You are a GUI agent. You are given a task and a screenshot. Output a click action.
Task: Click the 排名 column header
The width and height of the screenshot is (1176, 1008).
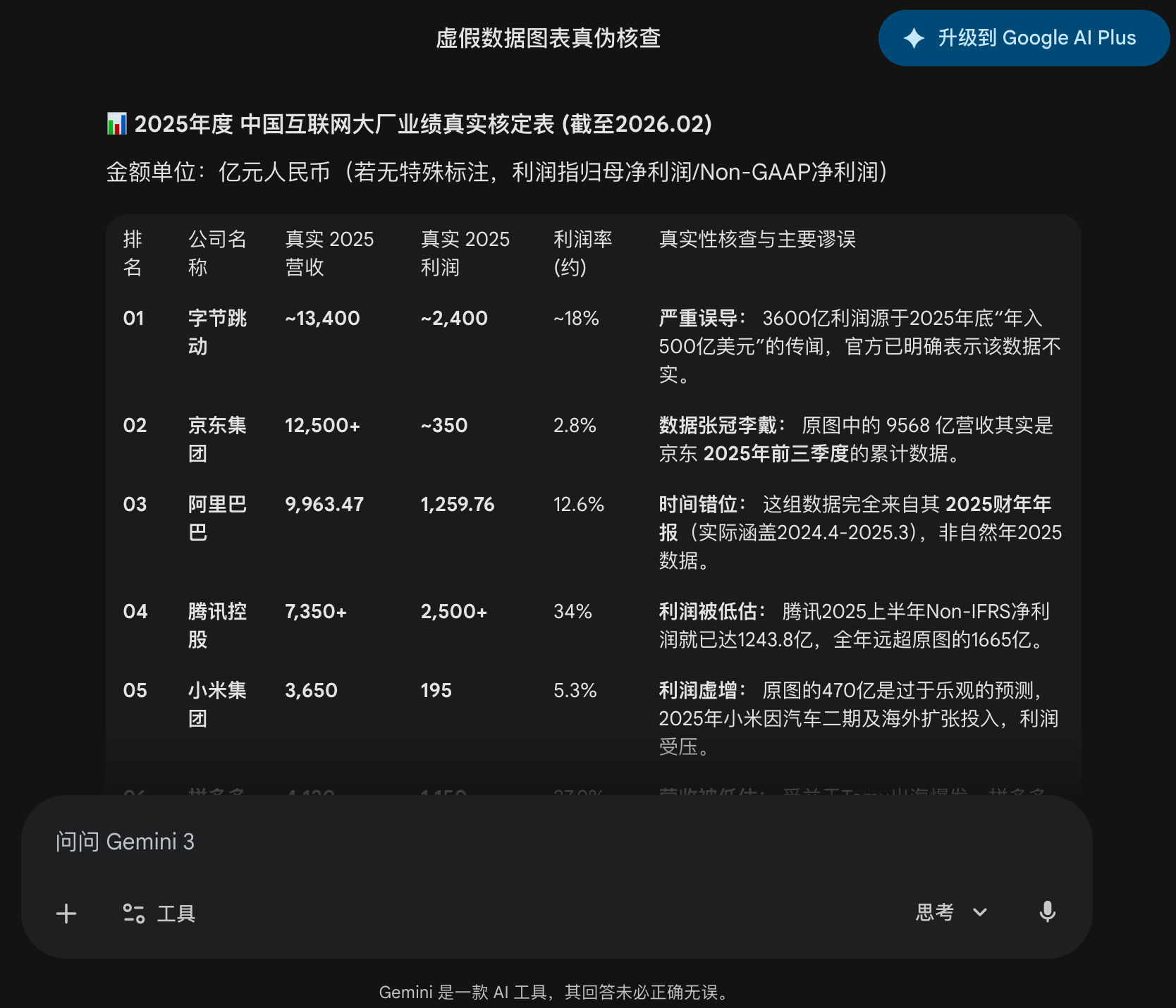[133, 253]
